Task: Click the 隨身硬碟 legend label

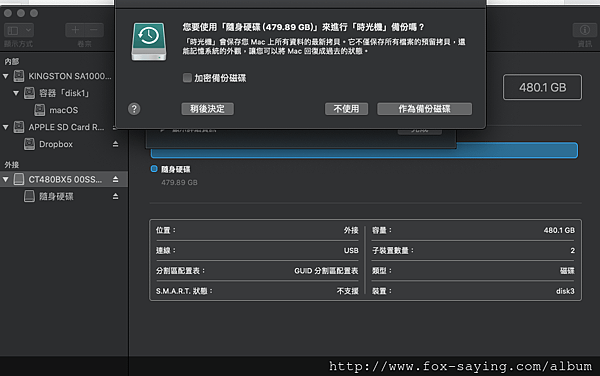Action: 175,169
